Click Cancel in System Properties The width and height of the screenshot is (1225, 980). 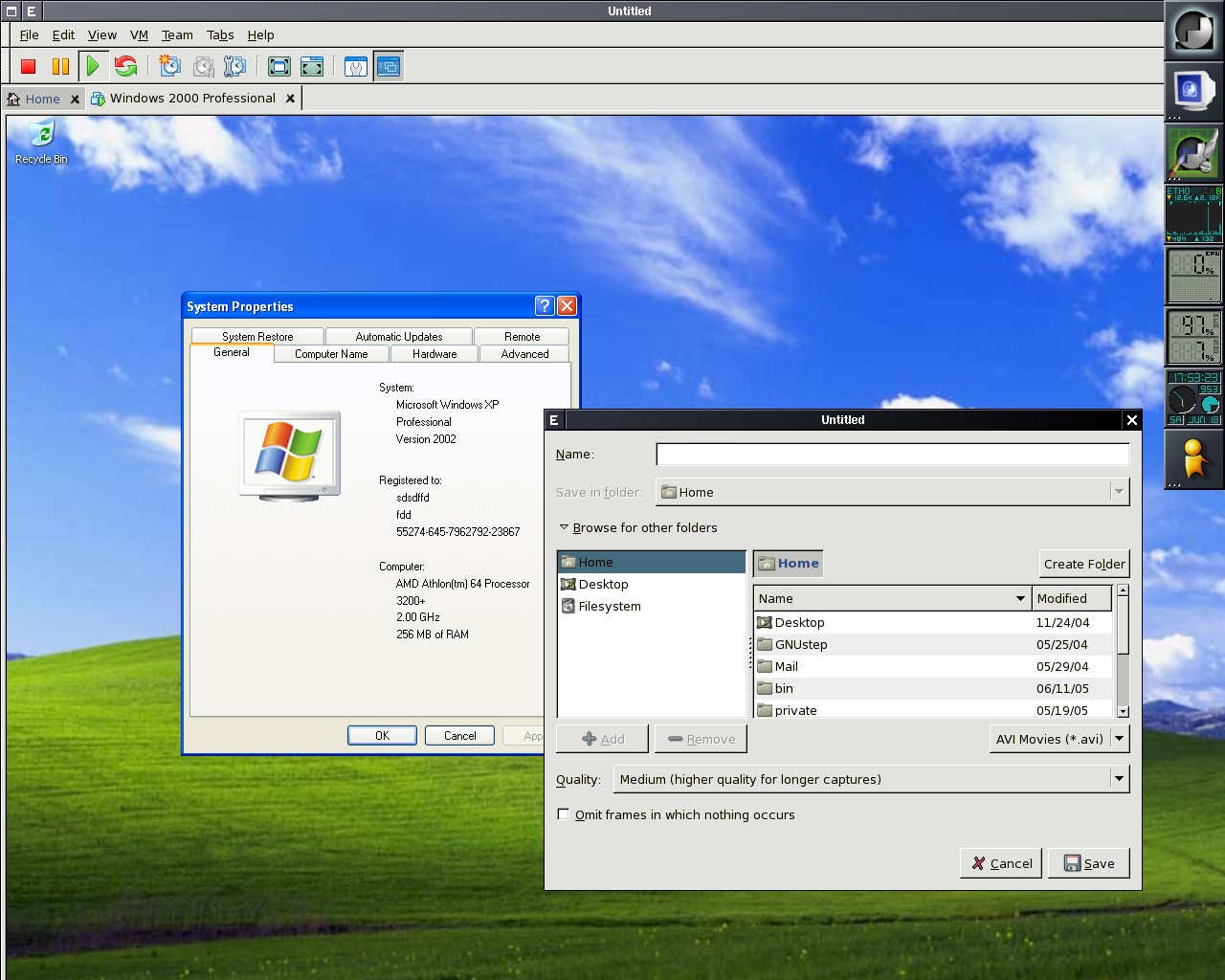click(459, 735)
